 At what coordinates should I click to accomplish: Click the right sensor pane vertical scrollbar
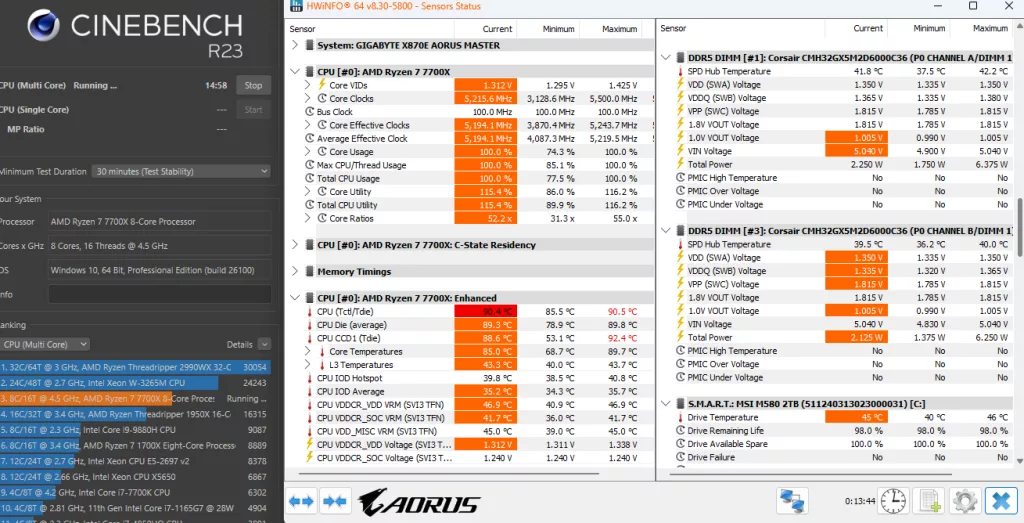pos(1019,225)
